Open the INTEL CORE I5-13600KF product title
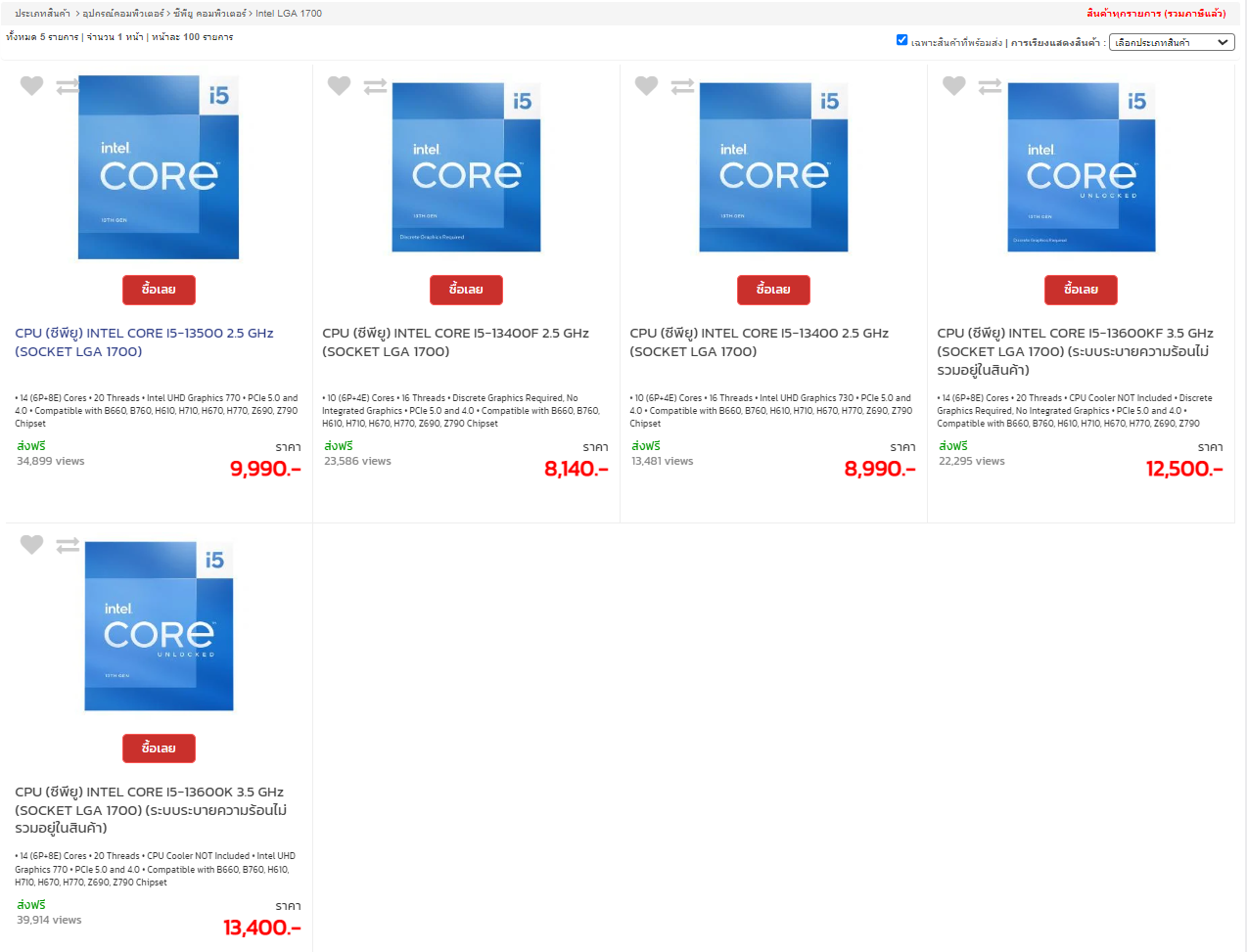This screenshot has height=952, width=1247. 1075,351
